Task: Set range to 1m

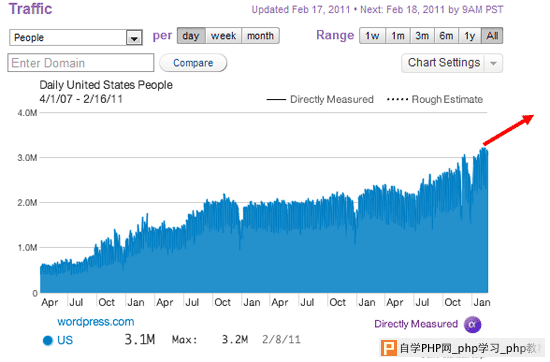Action: tap(398, 36)
